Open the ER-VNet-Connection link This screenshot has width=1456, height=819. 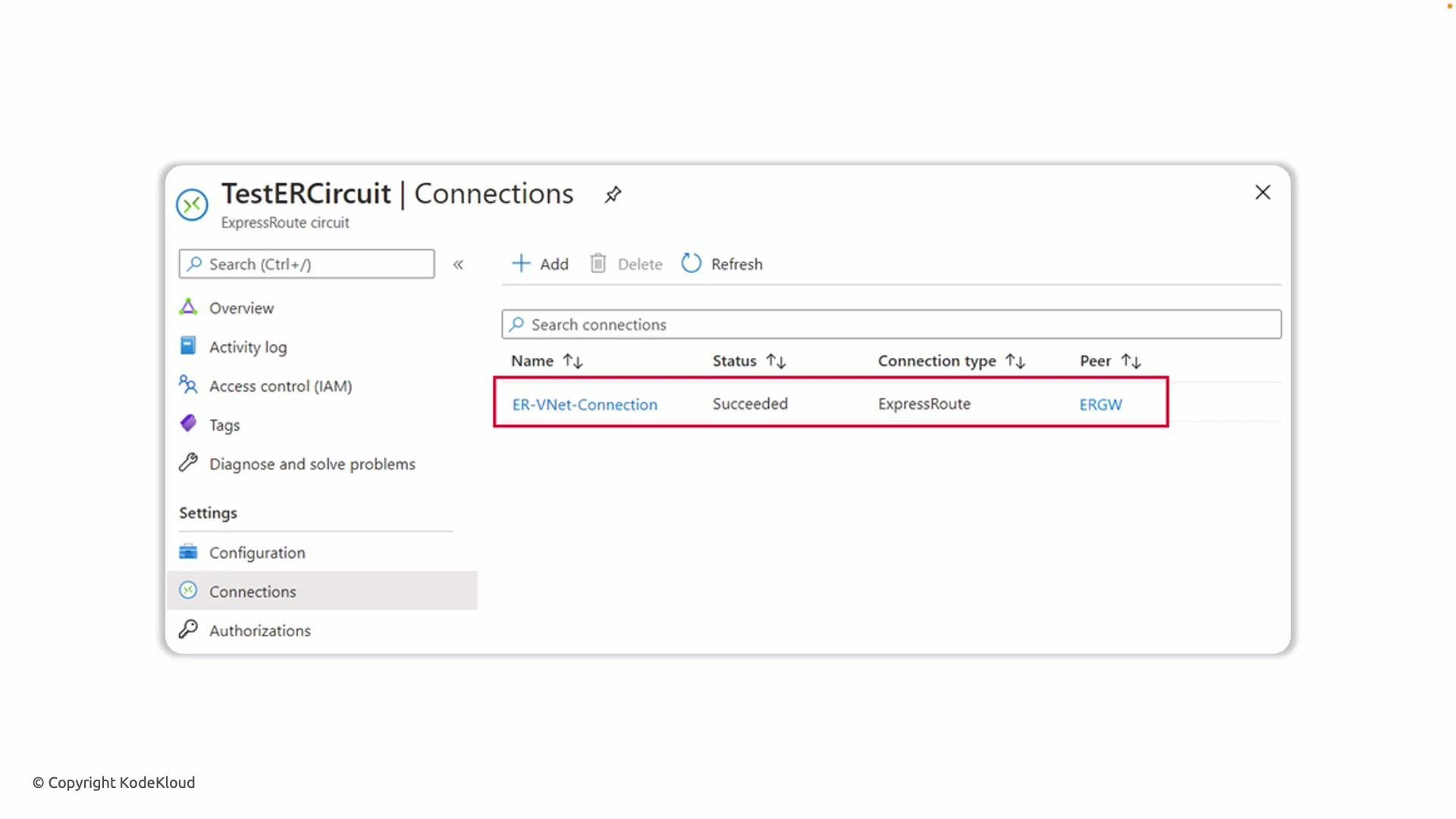585,404
